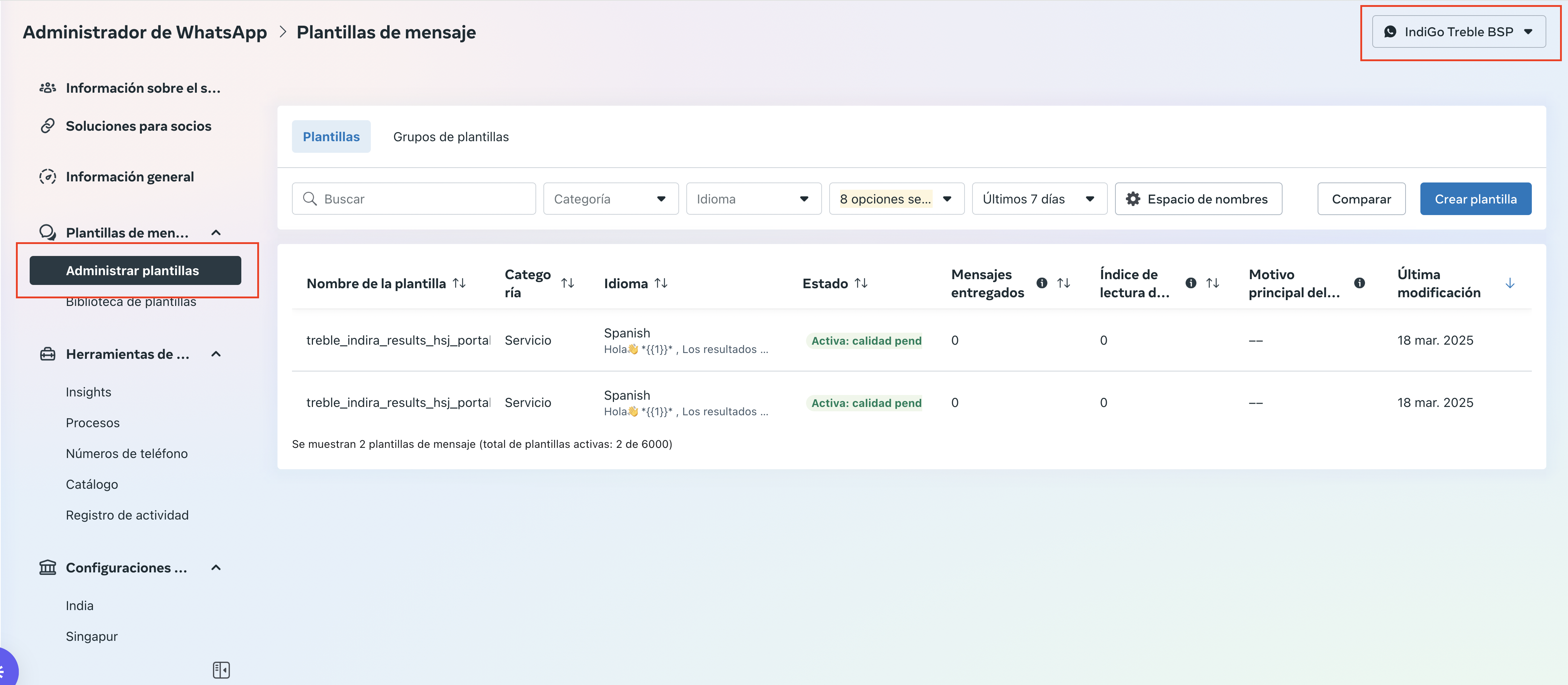This screenshot has height=685, width=1568.
Task: Sort by Estado column arrows
Action: (861, 283)
